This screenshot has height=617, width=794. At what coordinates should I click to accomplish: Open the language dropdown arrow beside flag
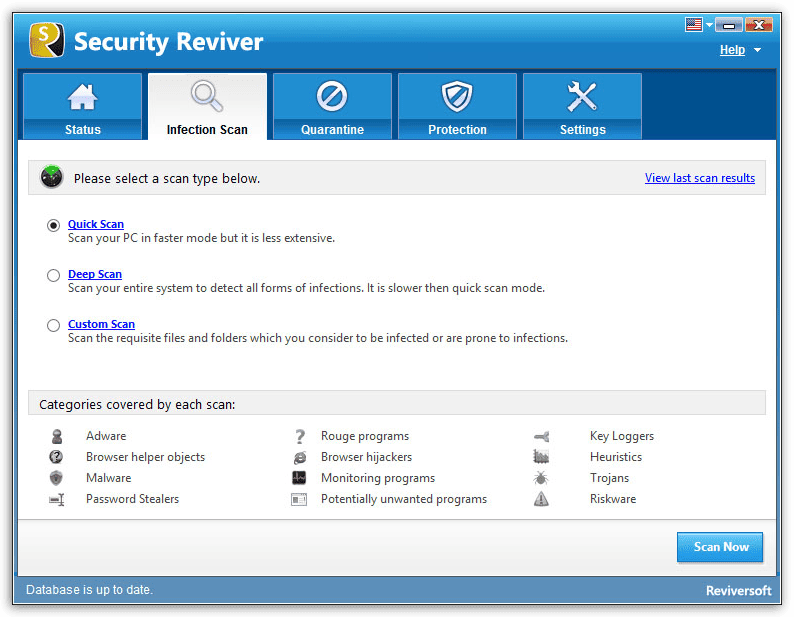coord(709,24)
